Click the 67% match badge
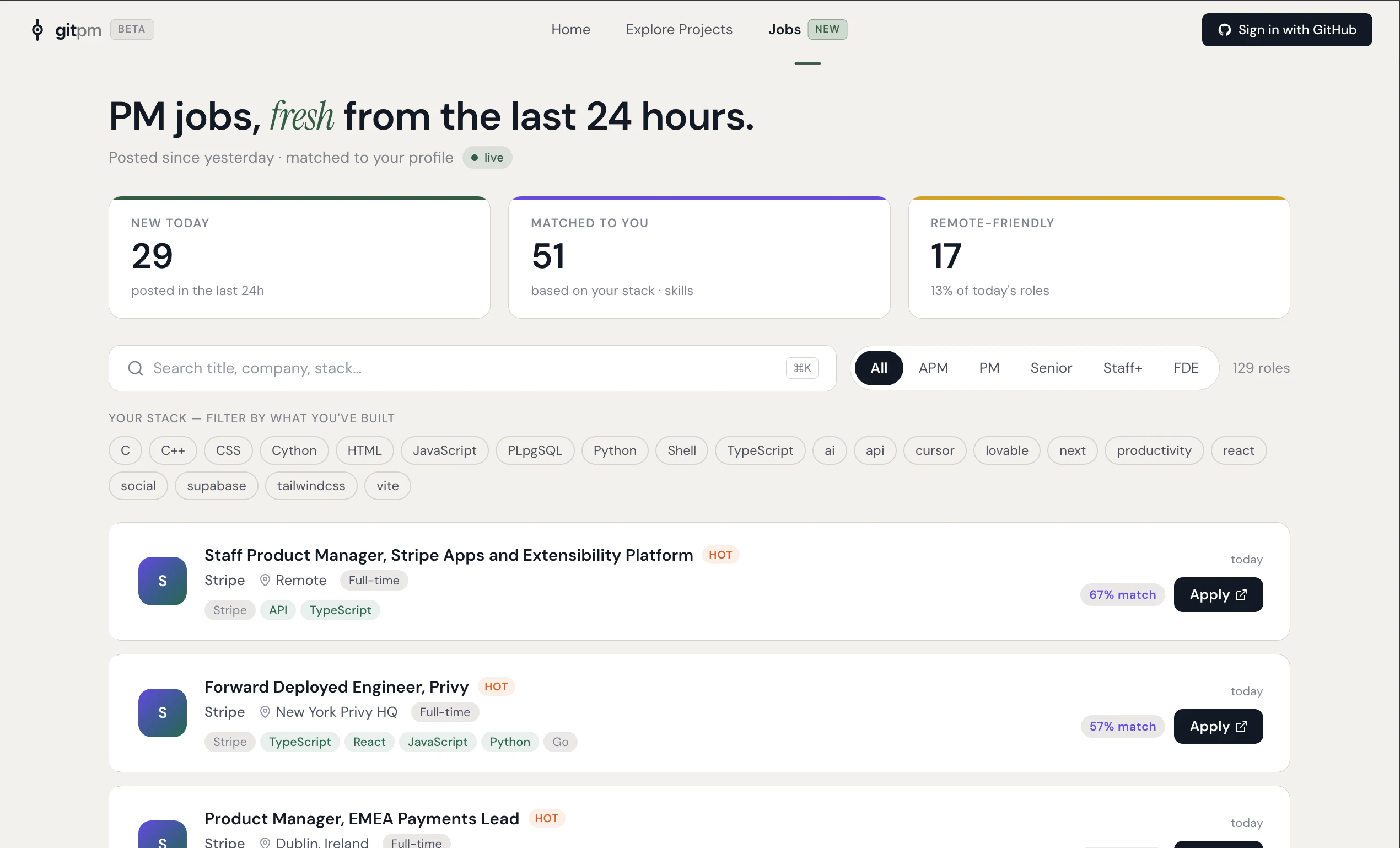 [x=1122, y=594]
